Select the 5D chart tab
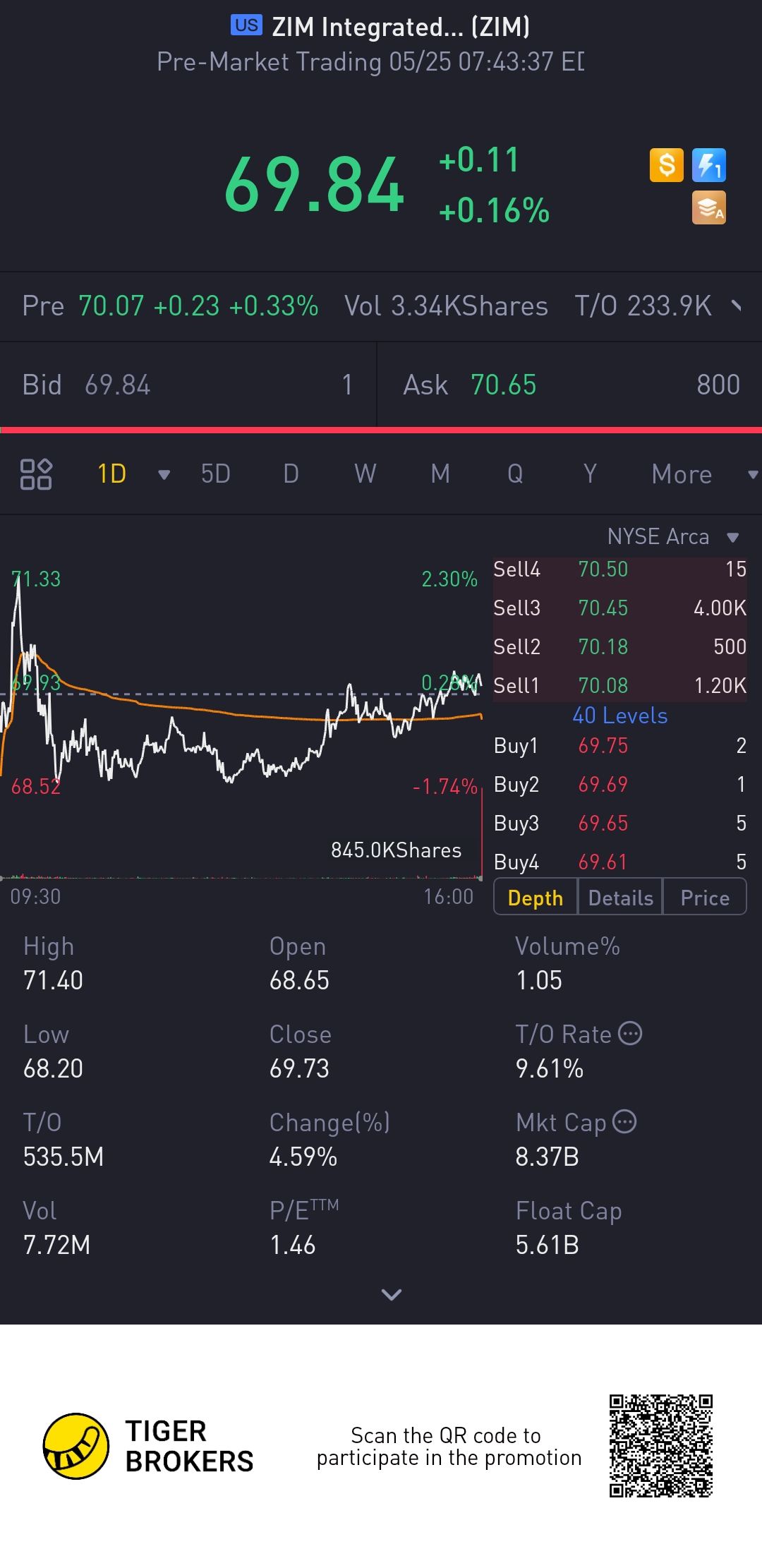 216,474
